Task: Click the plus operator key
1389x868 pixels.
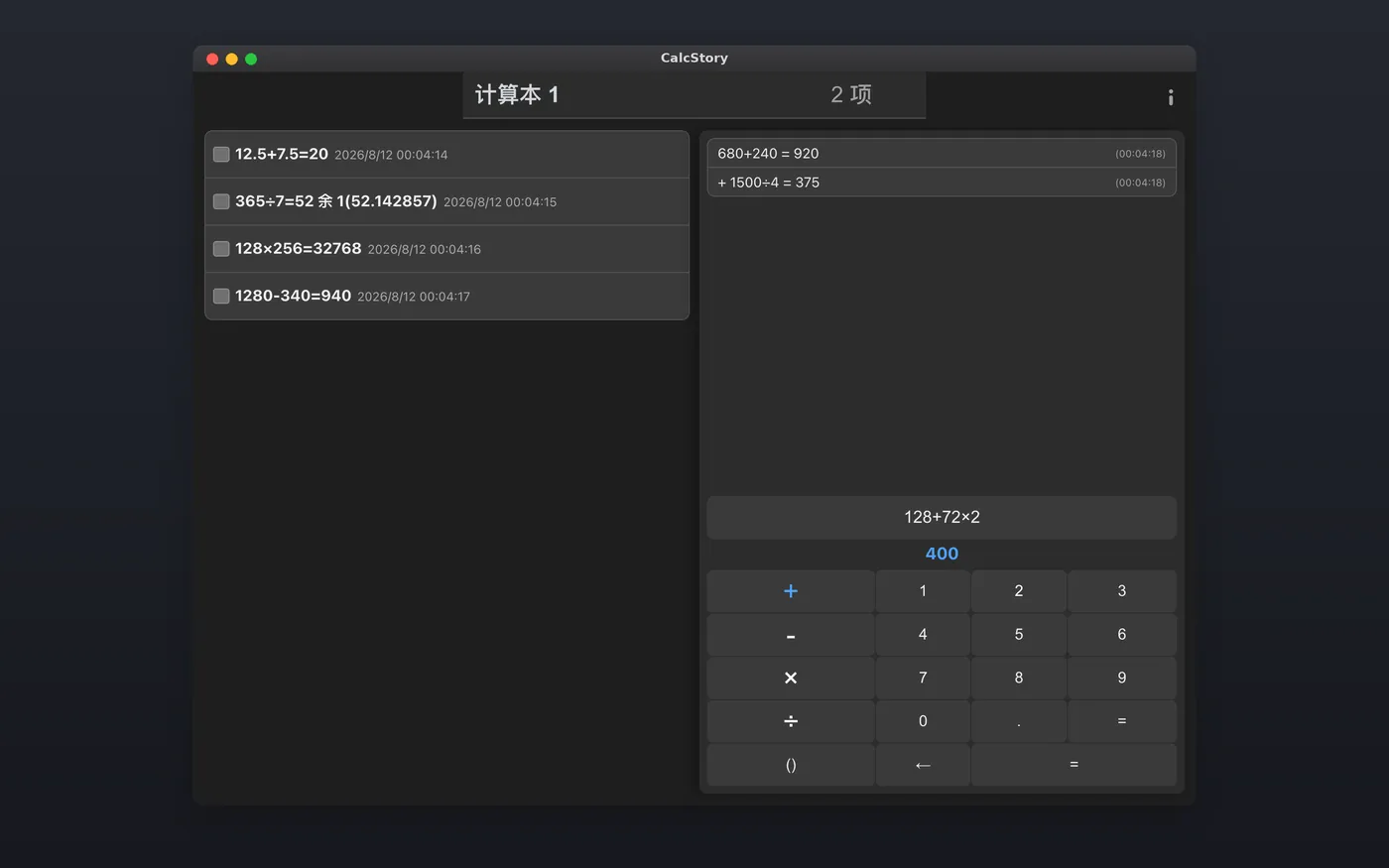Action: [x=791, y=591]
